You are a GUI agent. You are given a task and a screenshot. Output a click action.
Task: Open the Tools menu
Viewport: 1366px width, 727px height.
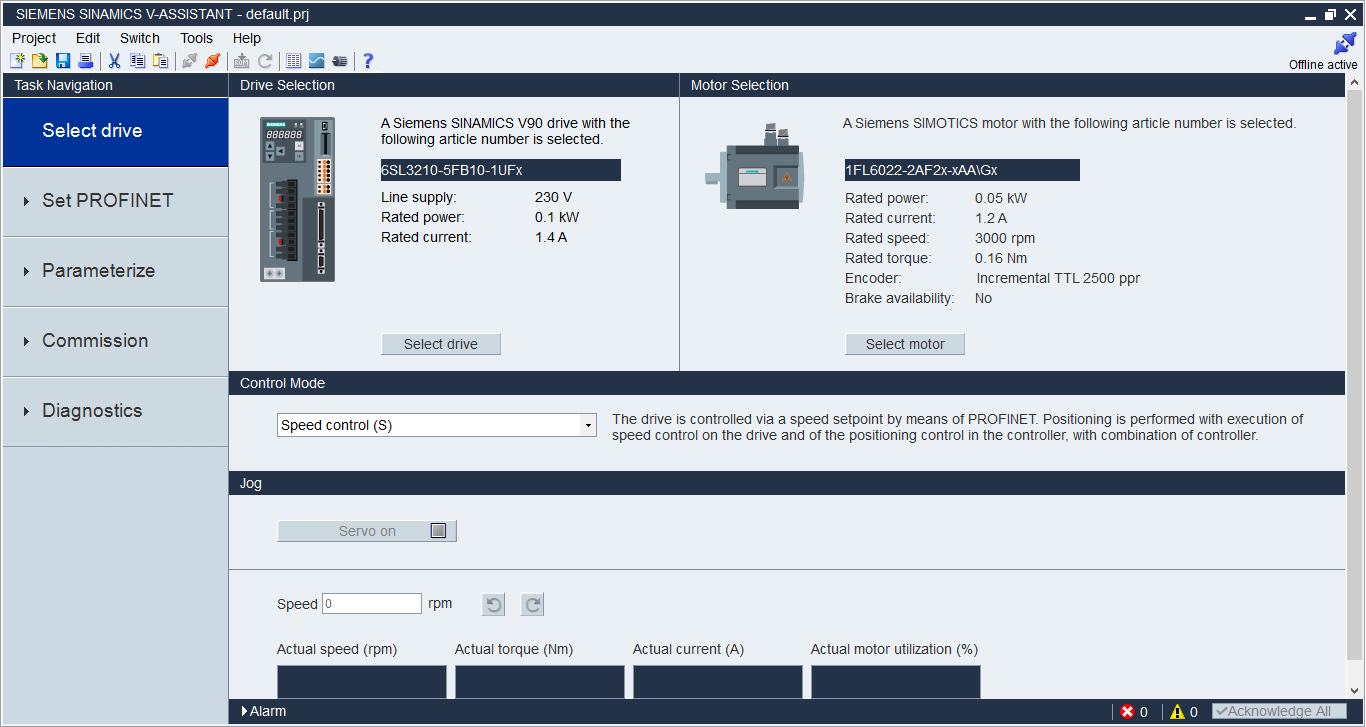[196, 38]
